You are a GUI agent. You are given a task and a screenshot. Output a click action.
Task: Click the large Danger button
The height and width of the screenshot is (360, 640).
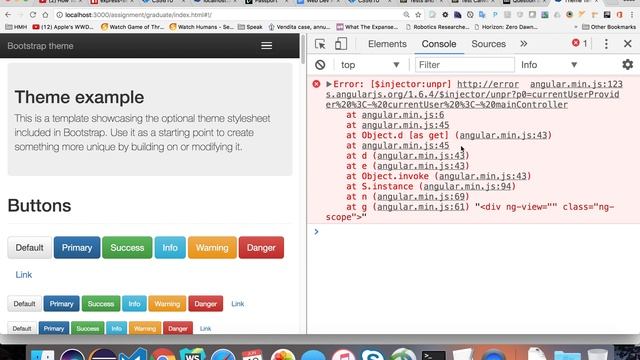coord(261,248)
